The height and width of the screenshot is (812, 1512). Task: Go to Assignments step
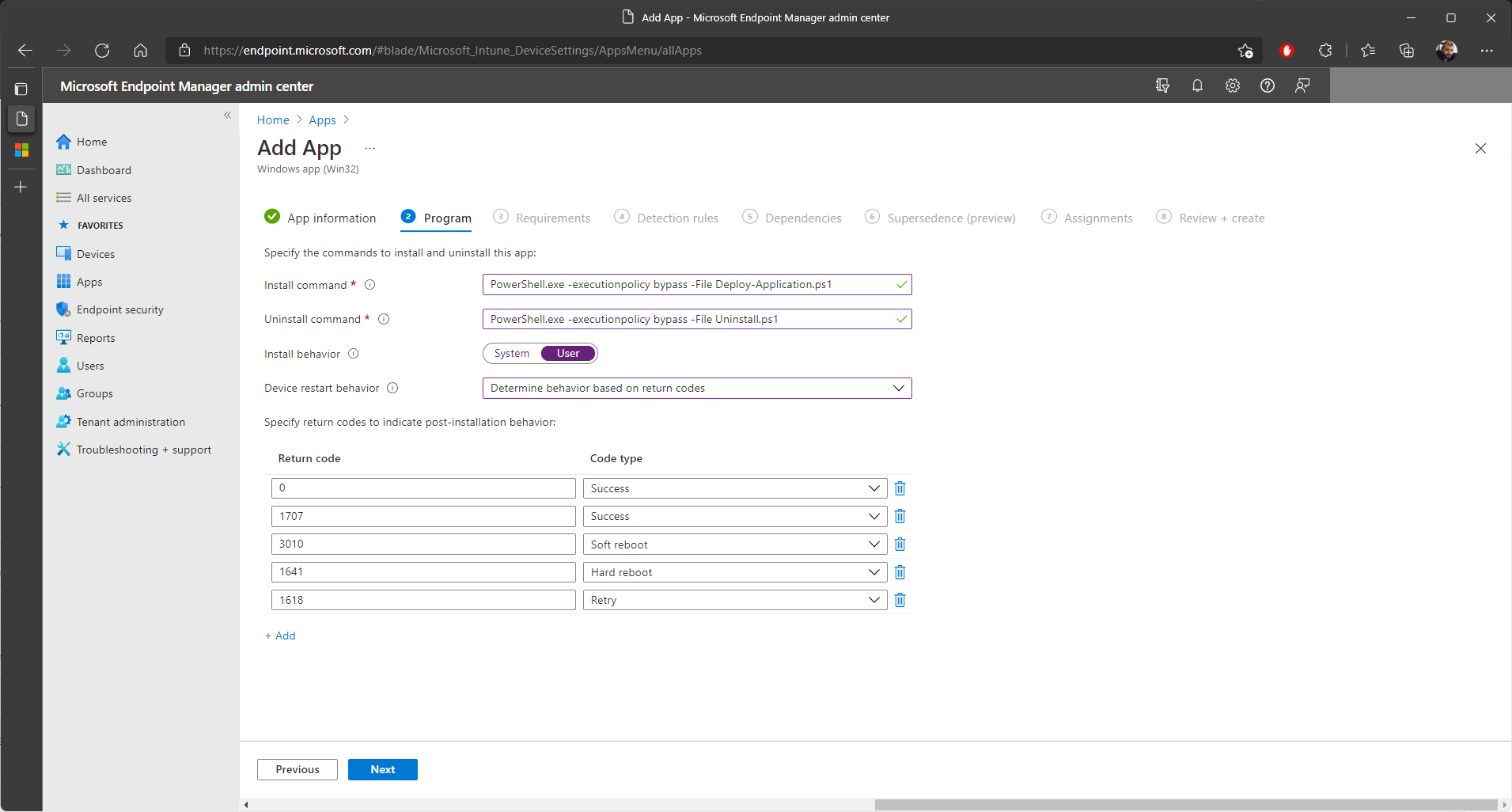pyautogui.click(x=1087, y=218)
